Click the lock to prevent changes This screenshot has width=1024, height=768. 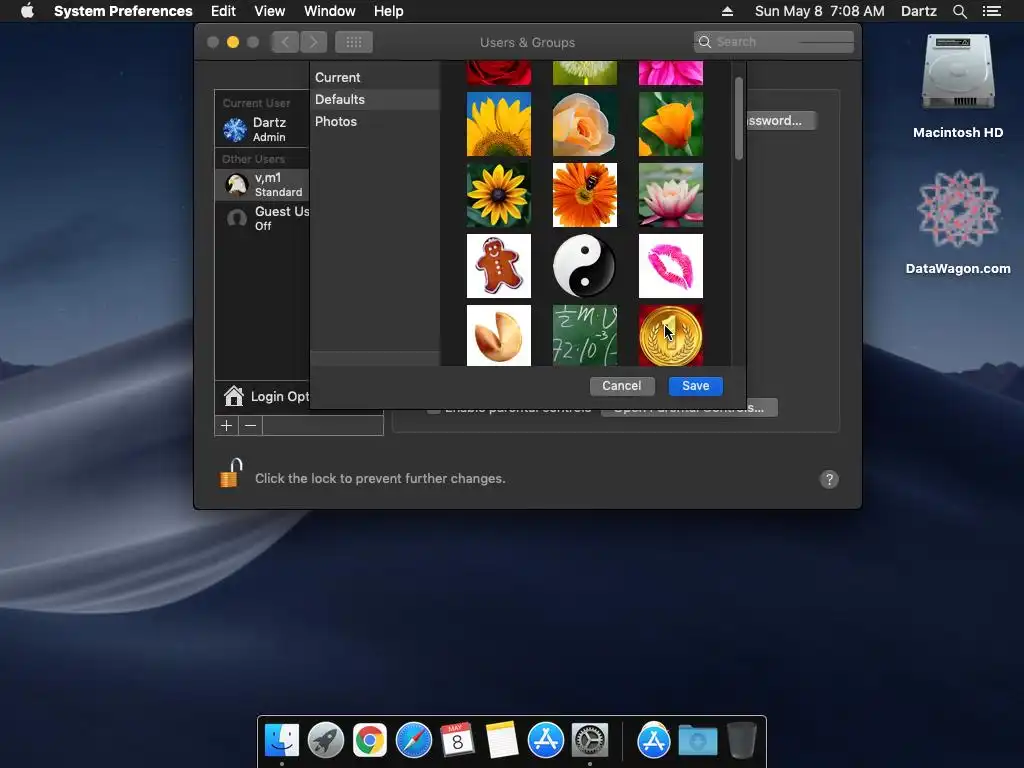click(231, 474)
